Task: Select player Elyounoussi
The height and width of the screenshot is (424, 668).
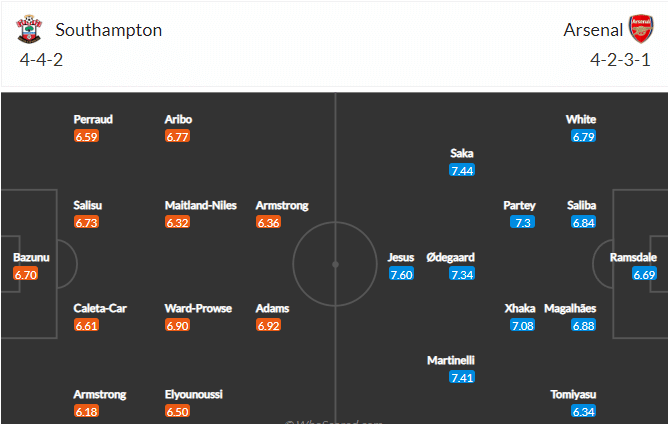Action: [194, 395]
